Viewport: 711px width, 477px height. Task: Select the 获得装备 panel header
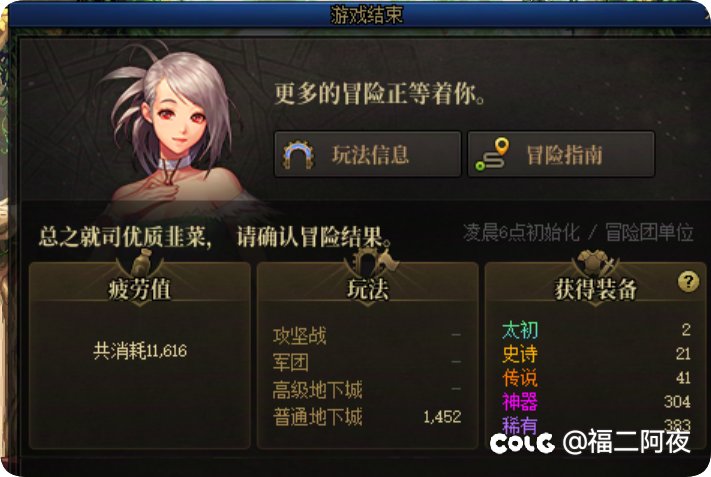[x=595, y=289]
